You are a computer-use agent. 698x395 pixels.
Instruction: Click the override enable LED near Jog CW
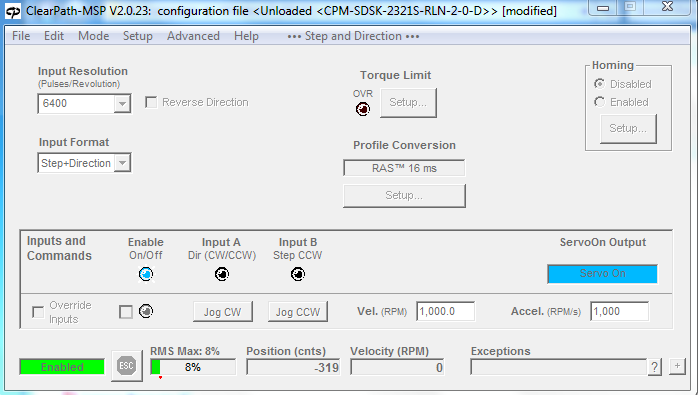click(x=146, y=311)
